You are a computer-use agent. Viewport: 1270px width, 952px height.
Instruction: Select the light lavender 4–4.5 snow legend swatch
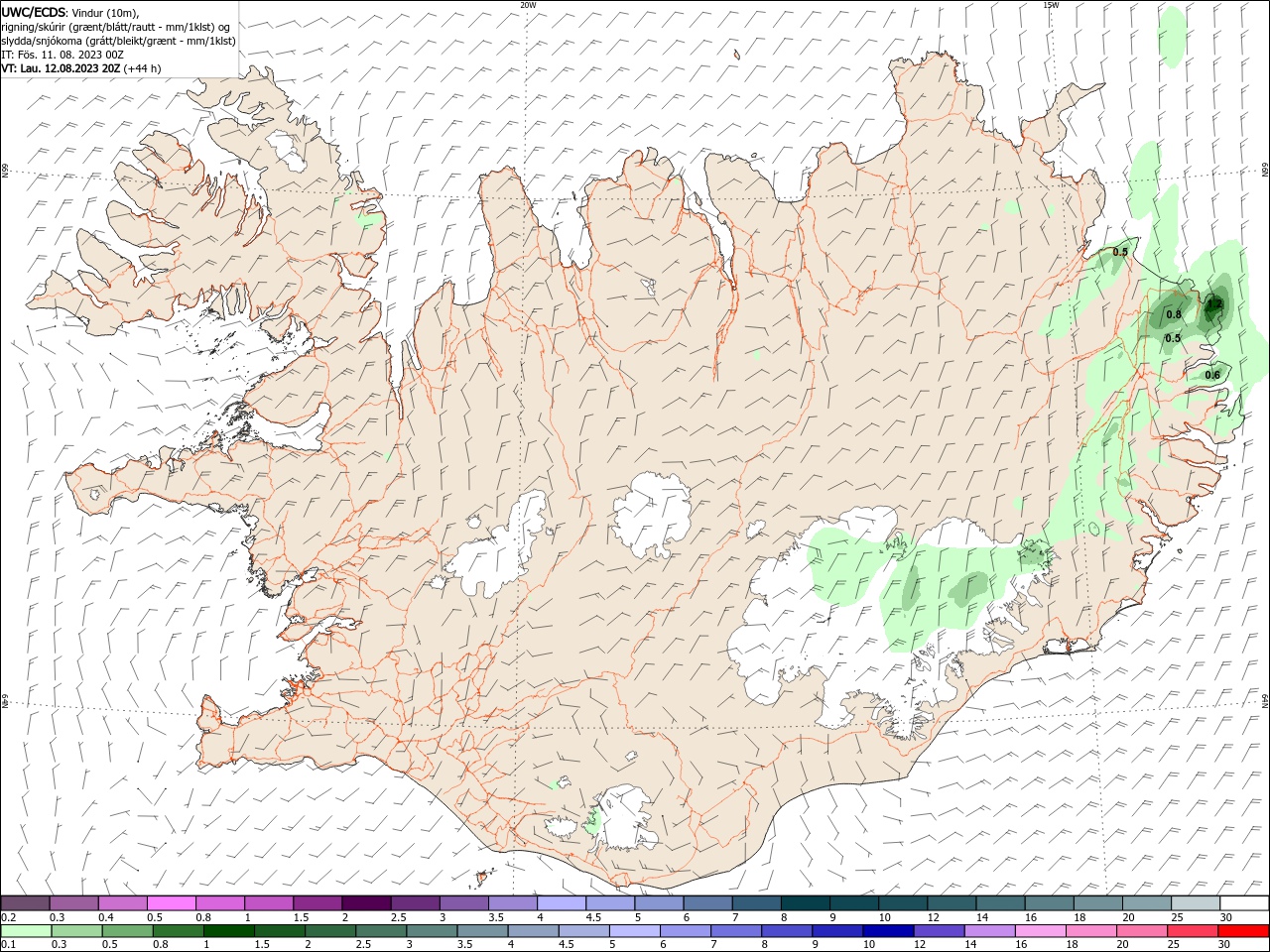click(562, 903)
